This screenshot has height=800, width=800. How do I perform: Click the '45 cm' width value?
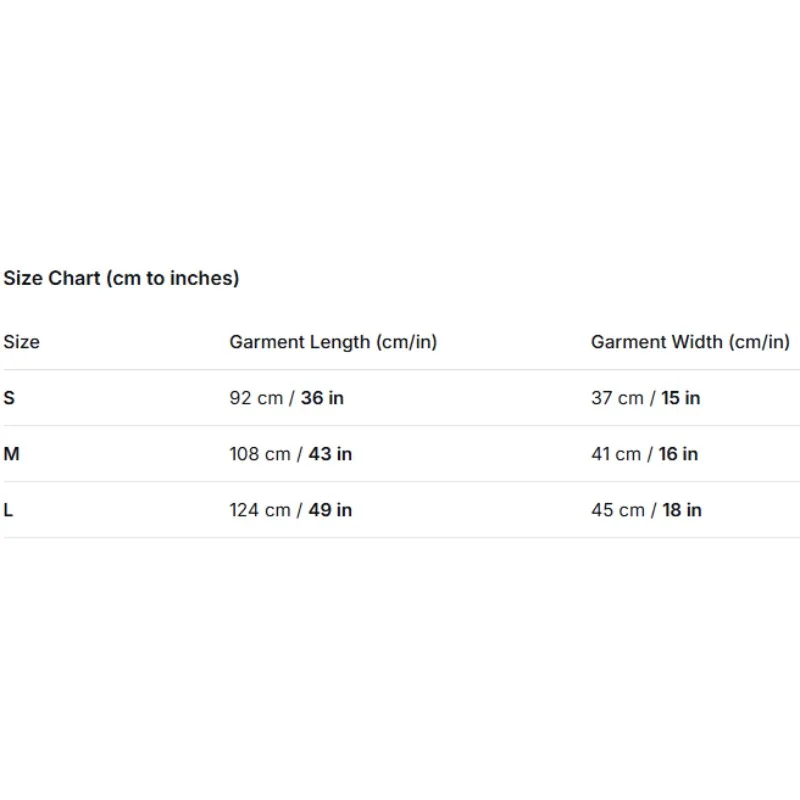point(618,510)
